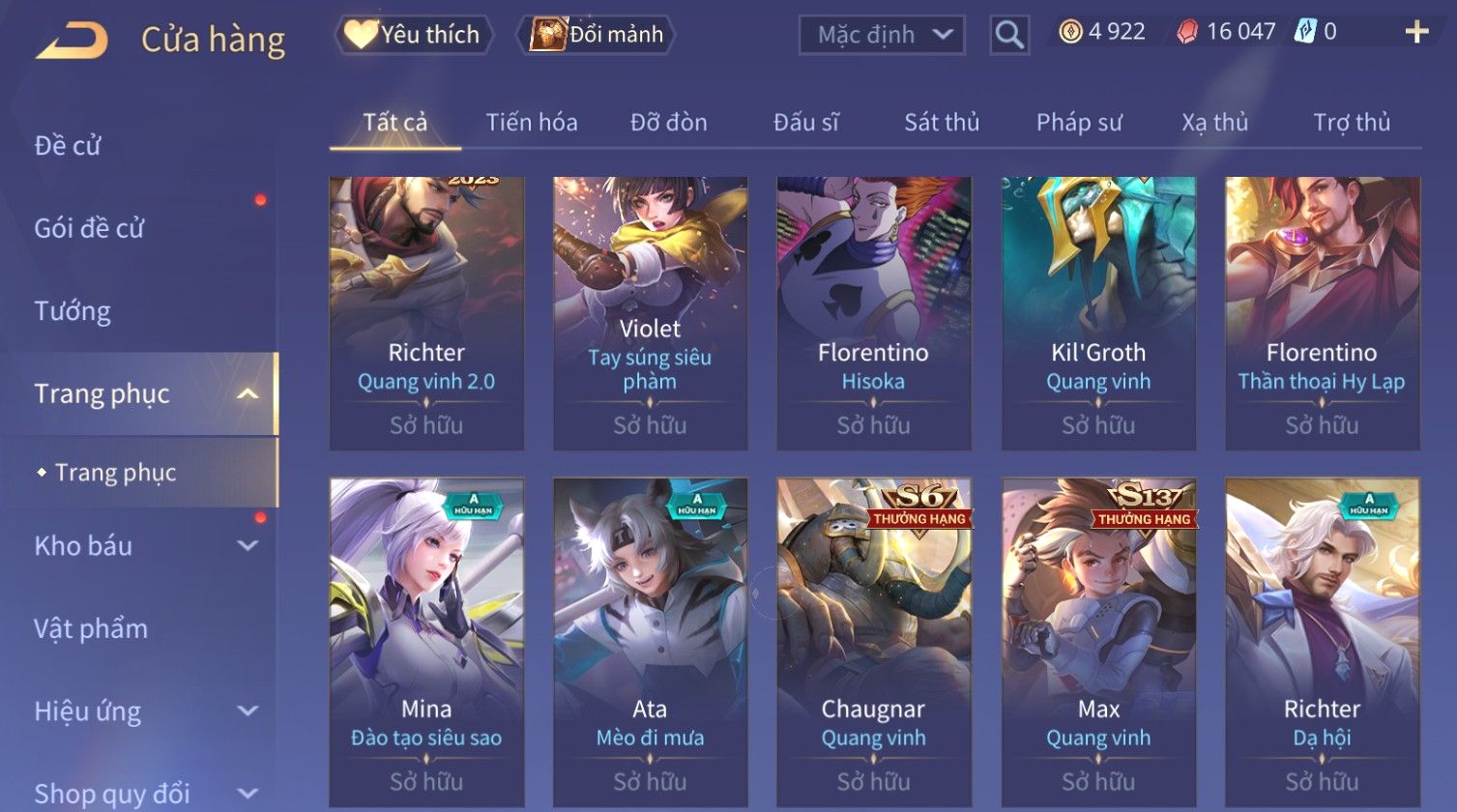1457x812 pixels.
Task: Select the Tiến hóa tab
Action: (x=532, y=123)
